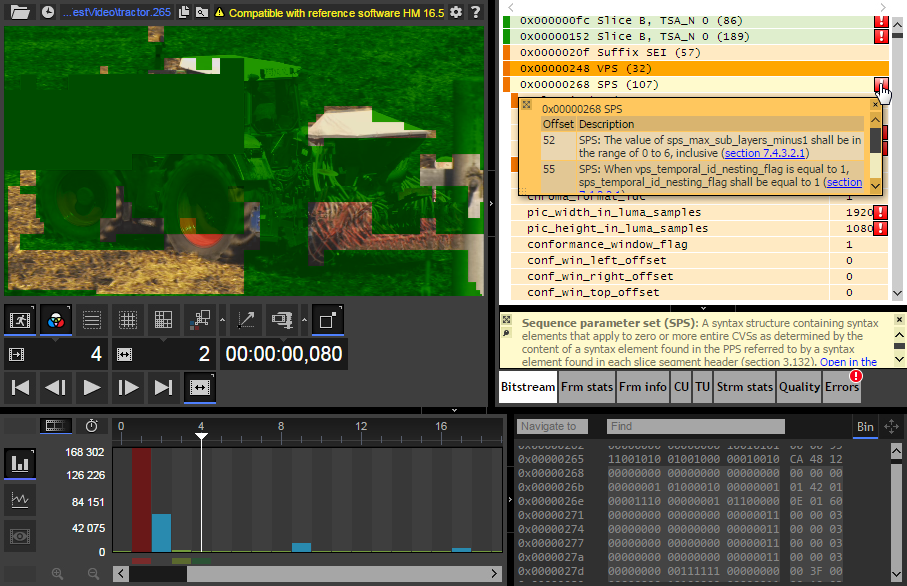Copy the file path with the copy icon
907x586 pixels.
[x=184, y=12]
